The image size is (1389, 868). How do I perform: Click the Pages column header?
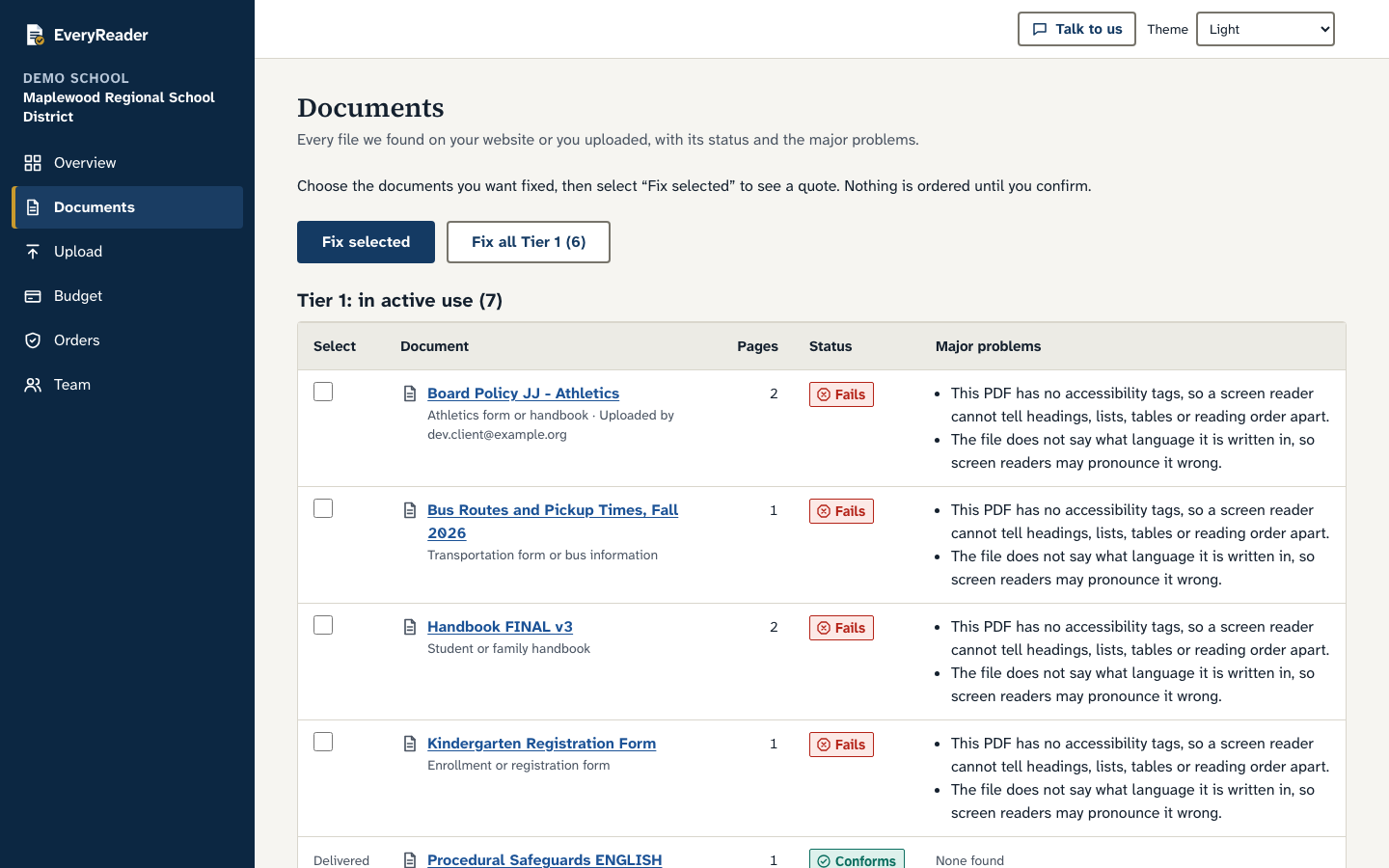point(757,346)
